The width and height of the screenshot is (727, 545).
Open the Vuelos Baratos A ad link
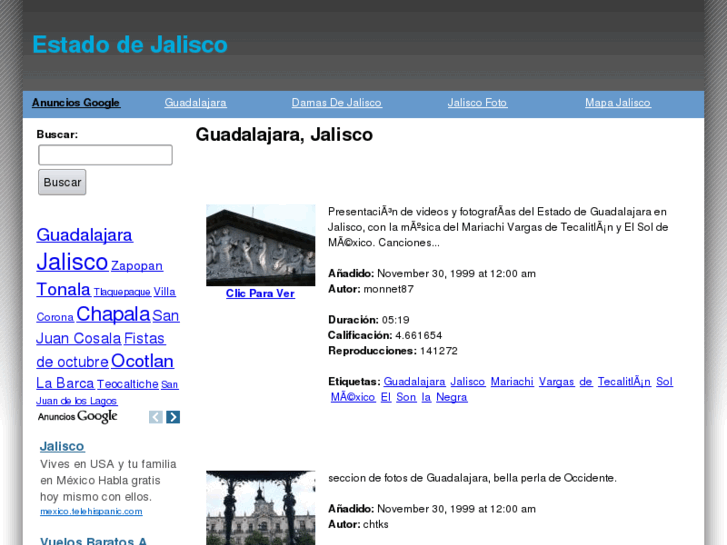tap(93, 541)
